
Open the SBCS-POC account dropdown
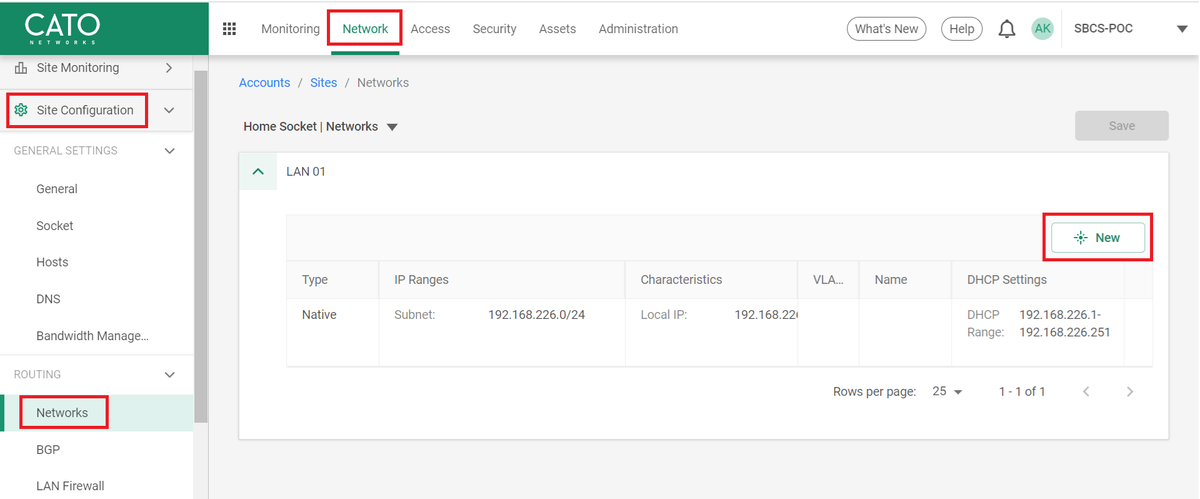click(1181, 30)
